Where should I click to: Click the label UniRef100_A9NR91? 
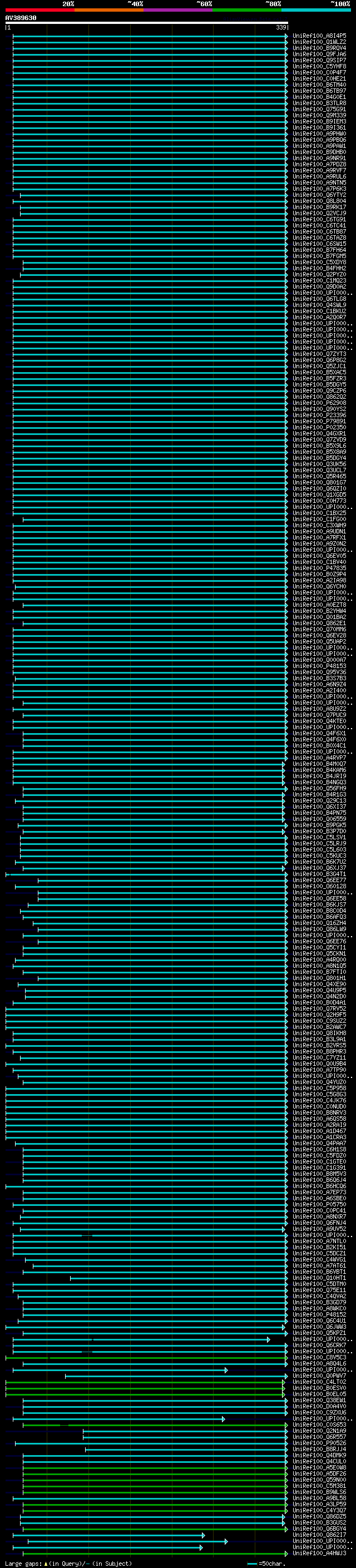point(319,159)
